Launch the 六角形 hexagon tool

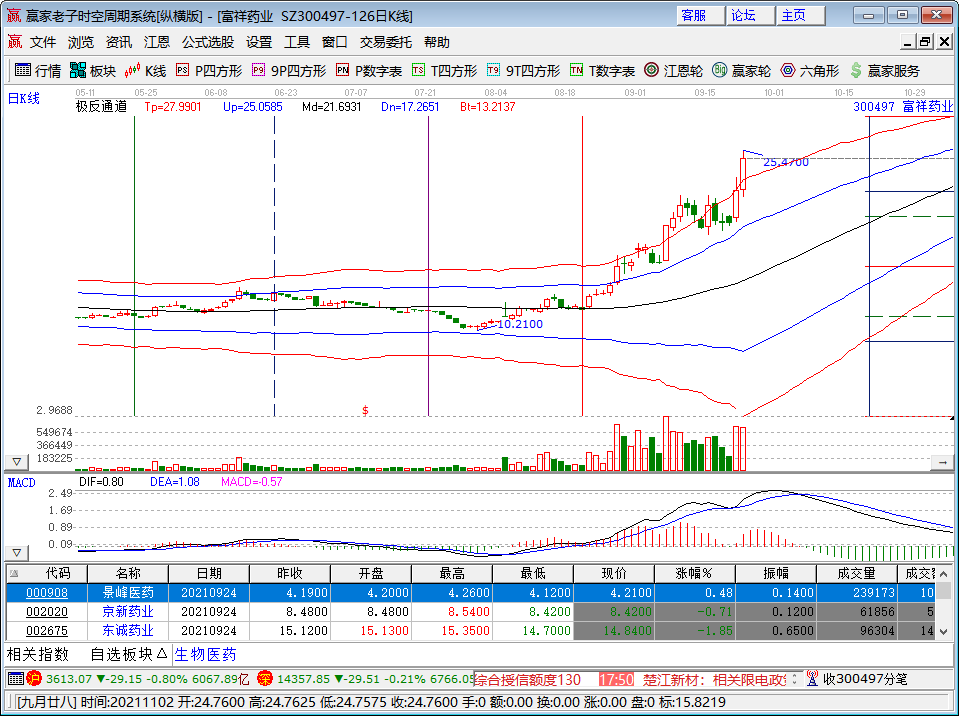coord(810,71)
